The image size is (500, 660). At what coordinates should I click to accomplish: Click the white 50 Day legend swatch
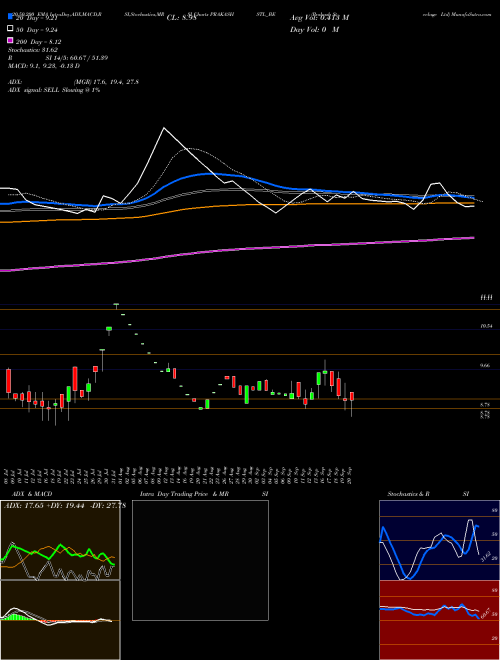(x=10, y=29)
